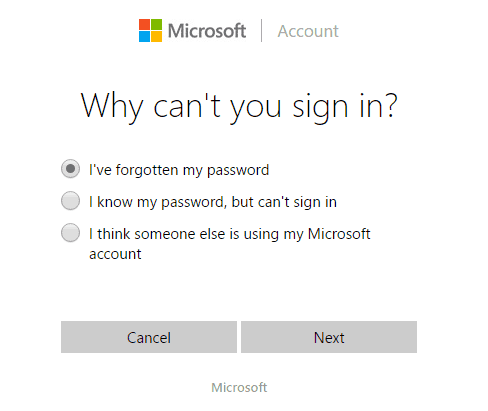Click the green square of the Microsoft logo

157,24
